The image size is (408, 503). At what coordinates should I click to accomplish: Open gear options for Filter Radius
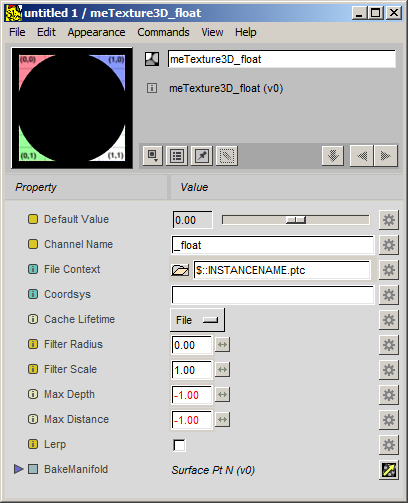click(x=389, y=345)
